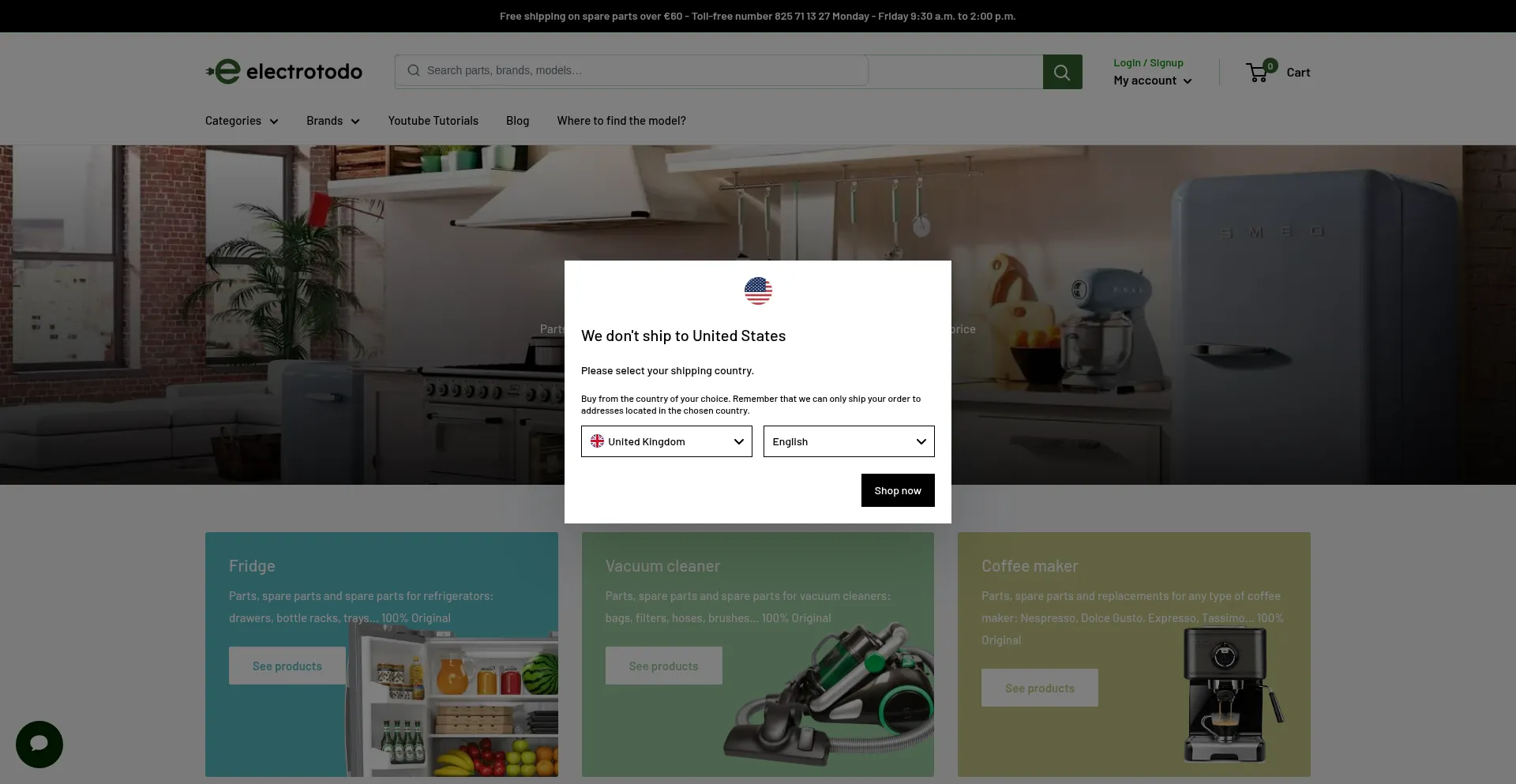Click "Please select your shipping country." text
Viewport: 1516px width, 784px height.
(x=667, y=370)
